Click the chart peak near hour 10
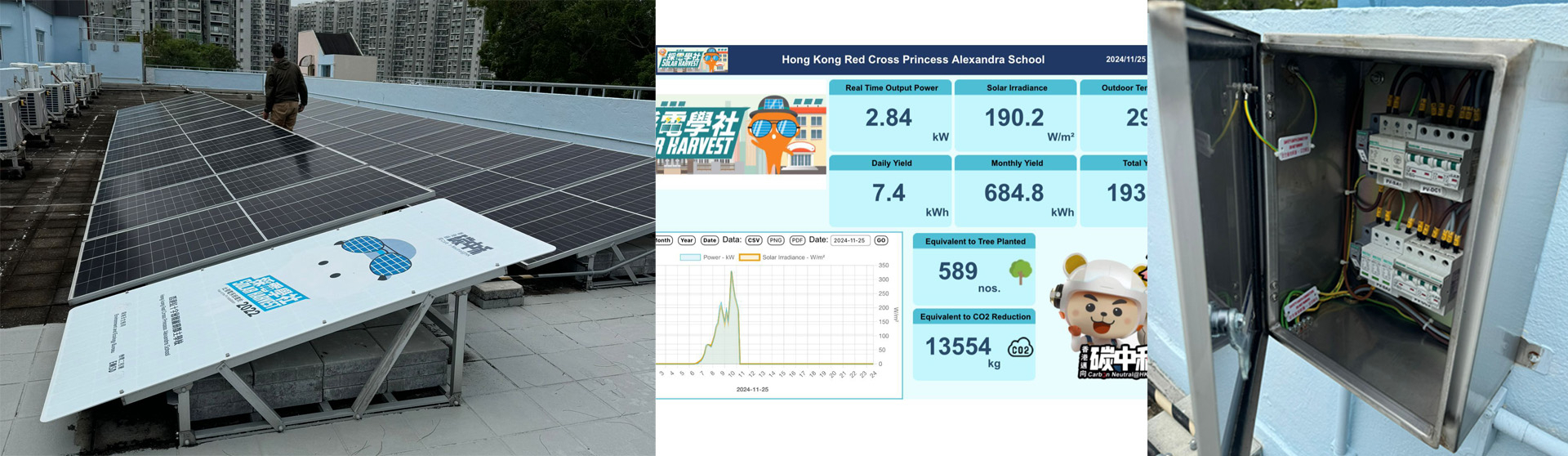Image resolution: width=1568 pixels, height=456 pixels. coord(732,273)
